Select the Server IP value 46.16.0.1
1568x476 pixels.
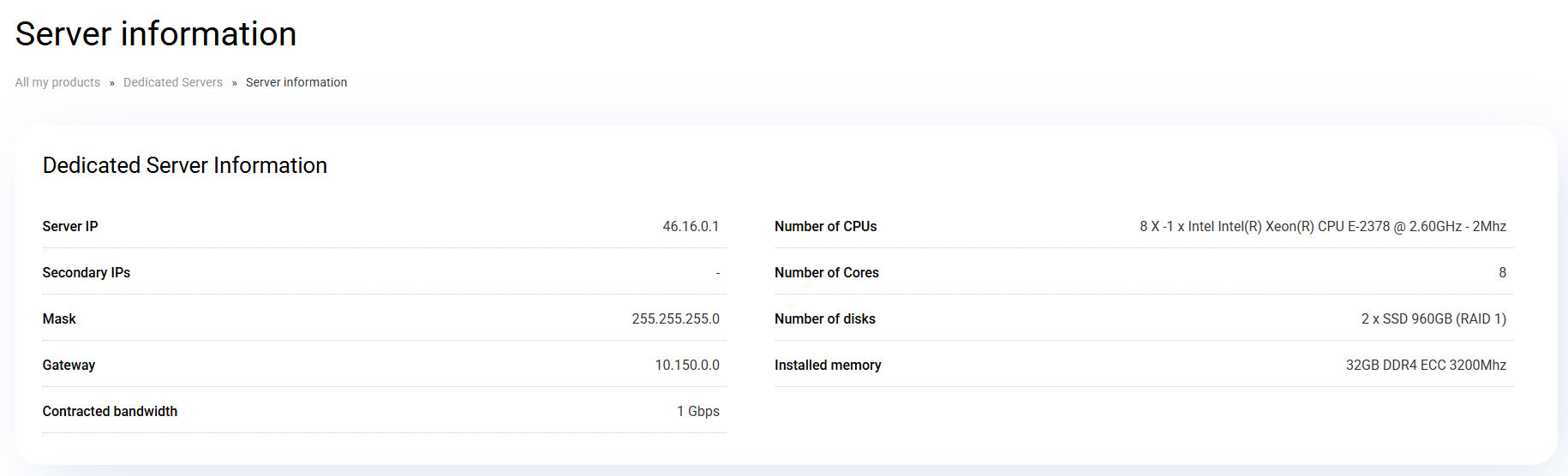pyautogui.click(x=691, y=226)
